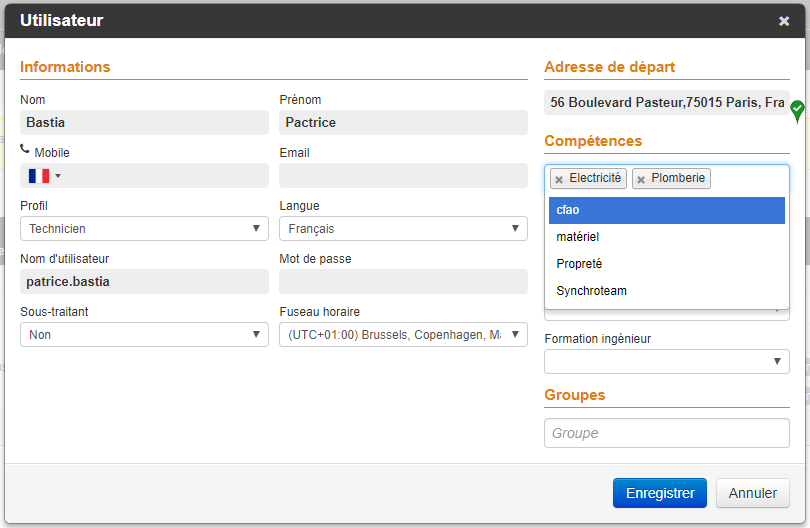Remove the Electricité skill tag
This screenshot has width=810, height=528.
[x=559, y=180]
